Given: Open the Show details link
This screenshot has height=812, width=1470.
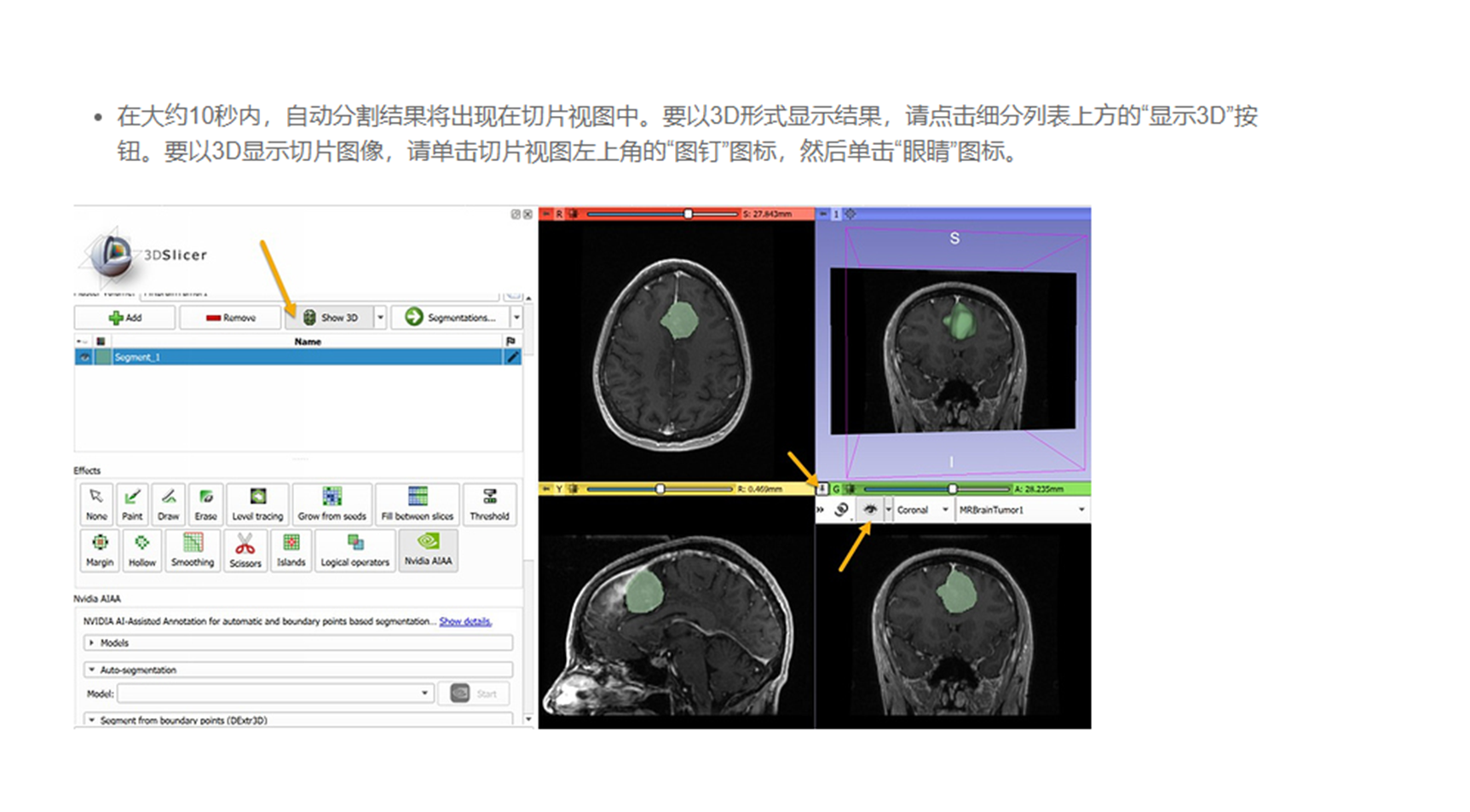Looking at the screenshot, I should 465,621.
